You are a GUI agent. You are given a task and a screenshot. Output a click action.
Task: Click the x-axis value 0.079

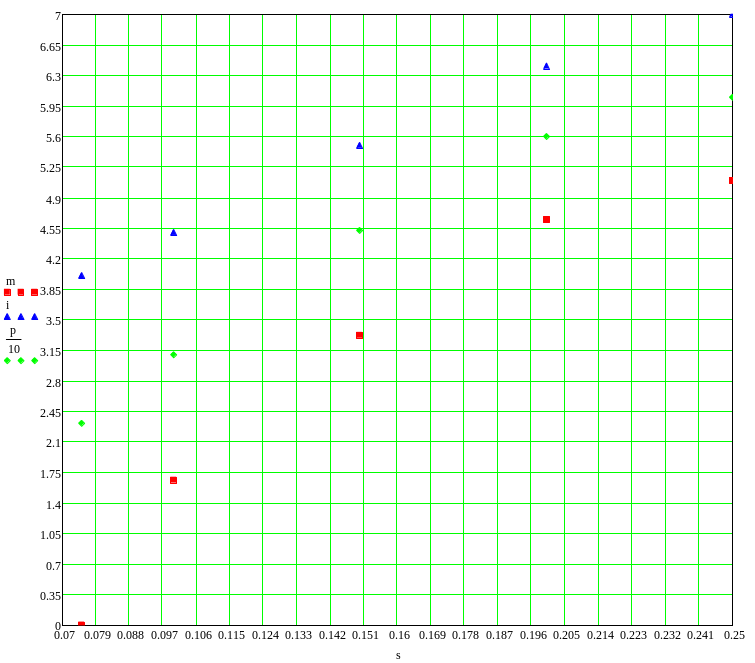(98, 635)
